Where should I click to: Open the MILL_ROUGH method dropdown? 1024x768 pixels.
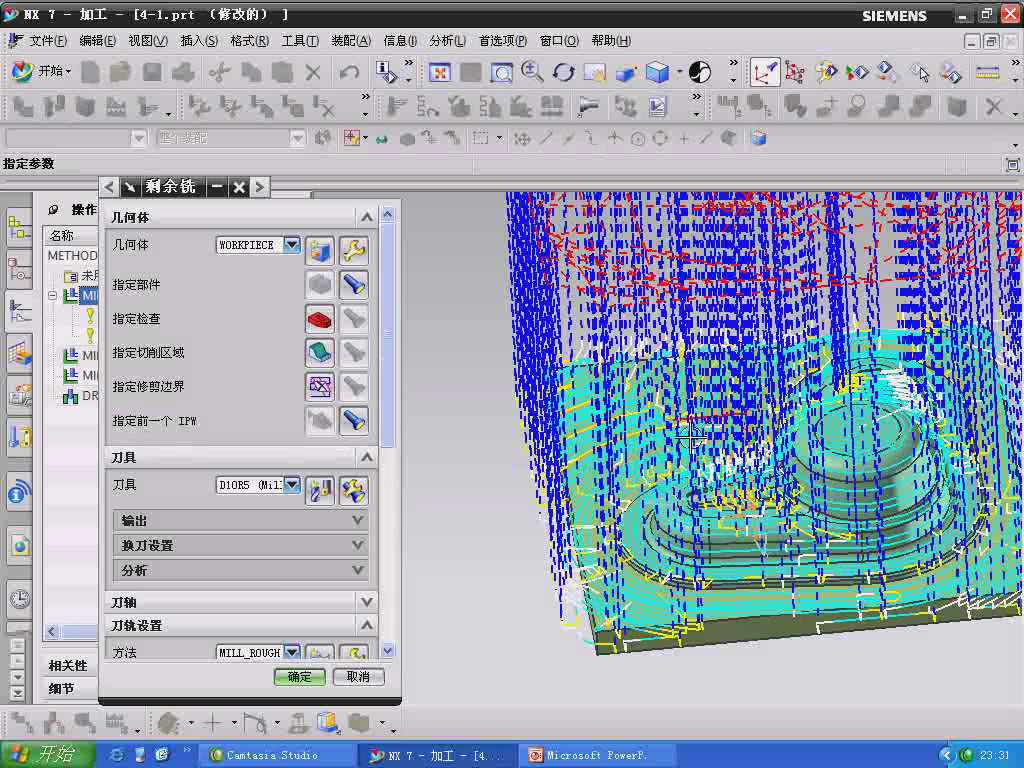click(x=292, y=652)
